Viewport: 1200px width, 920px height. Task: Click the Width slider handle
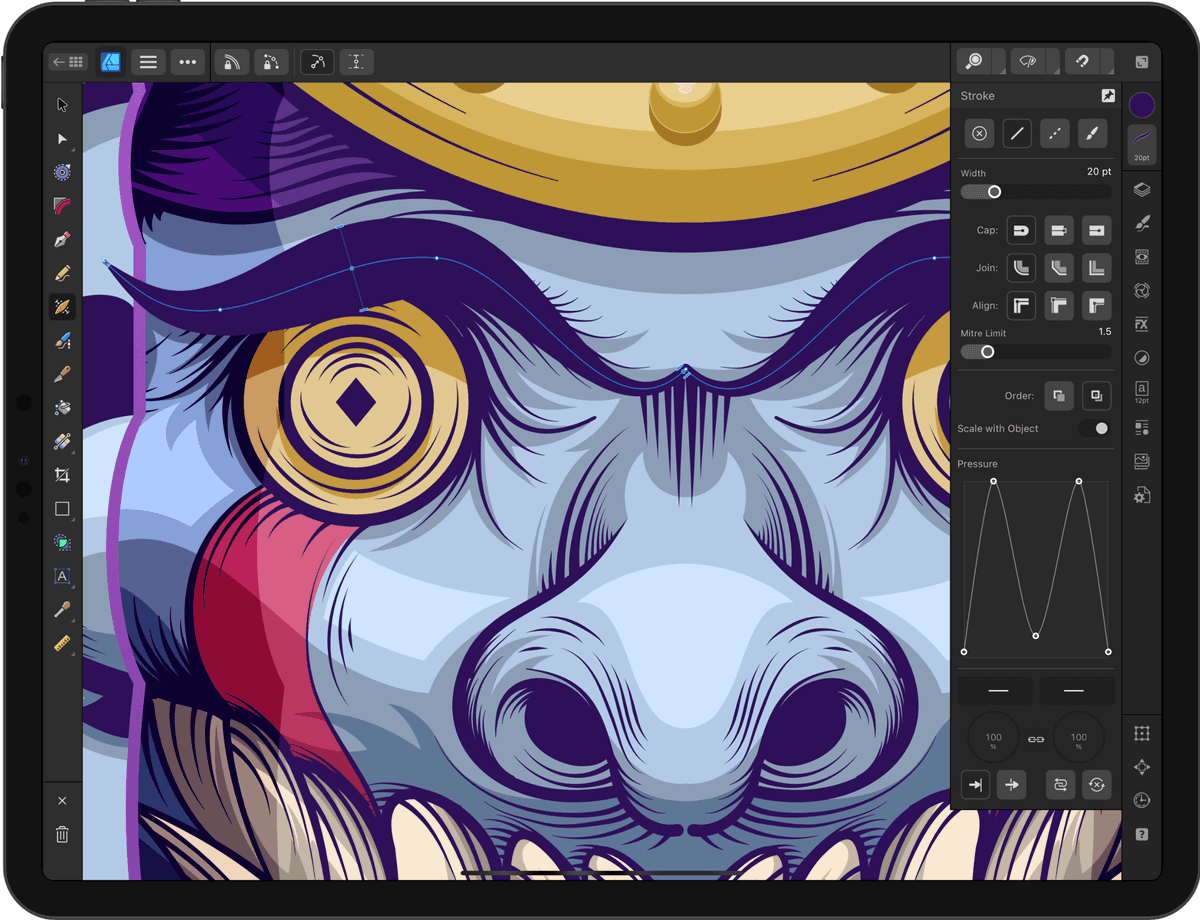click(994, 192)
